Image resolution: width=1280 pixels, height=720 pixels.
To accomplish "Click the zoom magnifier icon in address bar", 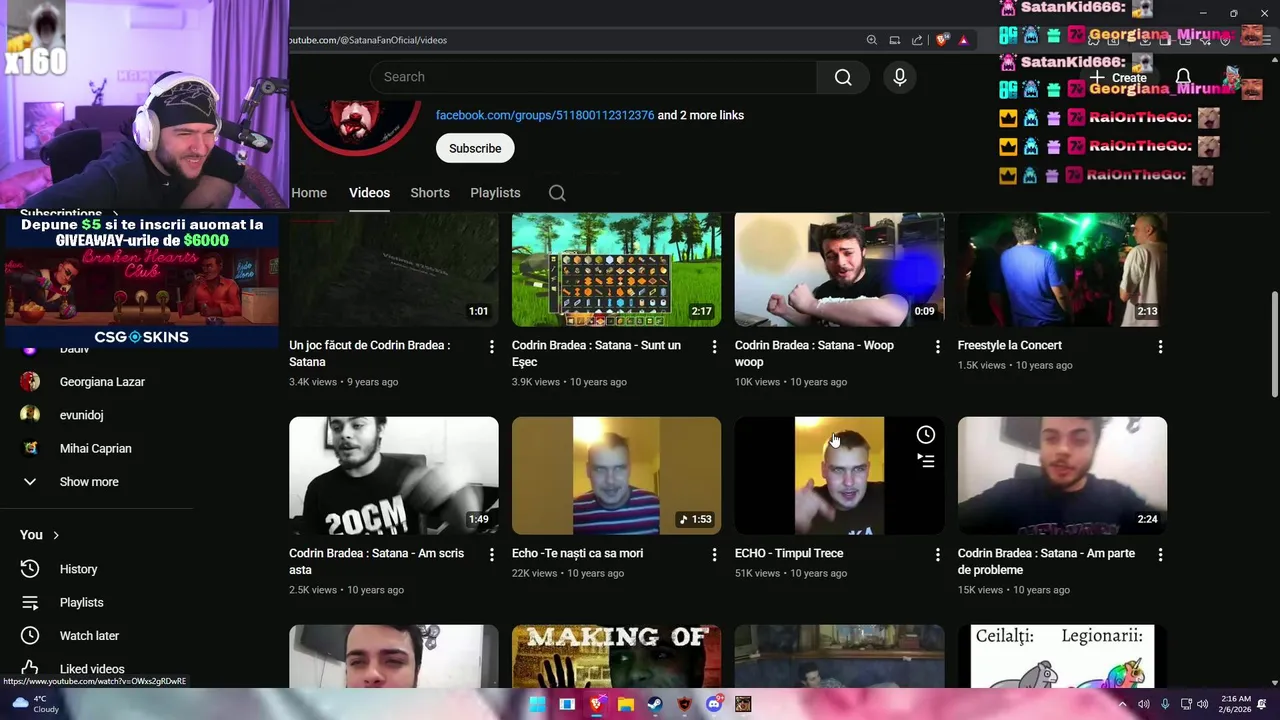I will tap(872, 40).
